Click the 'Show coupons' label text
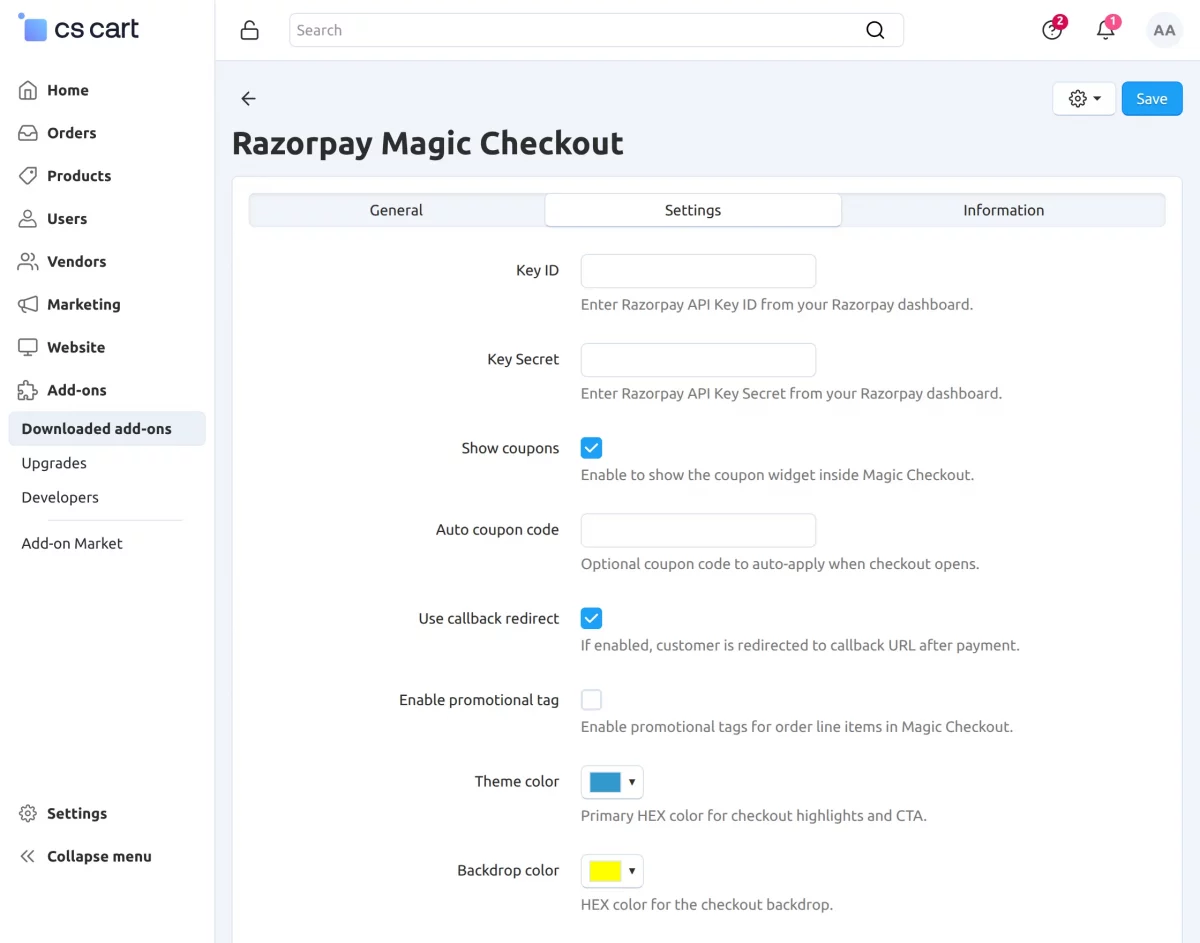Viewport: 1200px width, 943px height. [510, 448]
